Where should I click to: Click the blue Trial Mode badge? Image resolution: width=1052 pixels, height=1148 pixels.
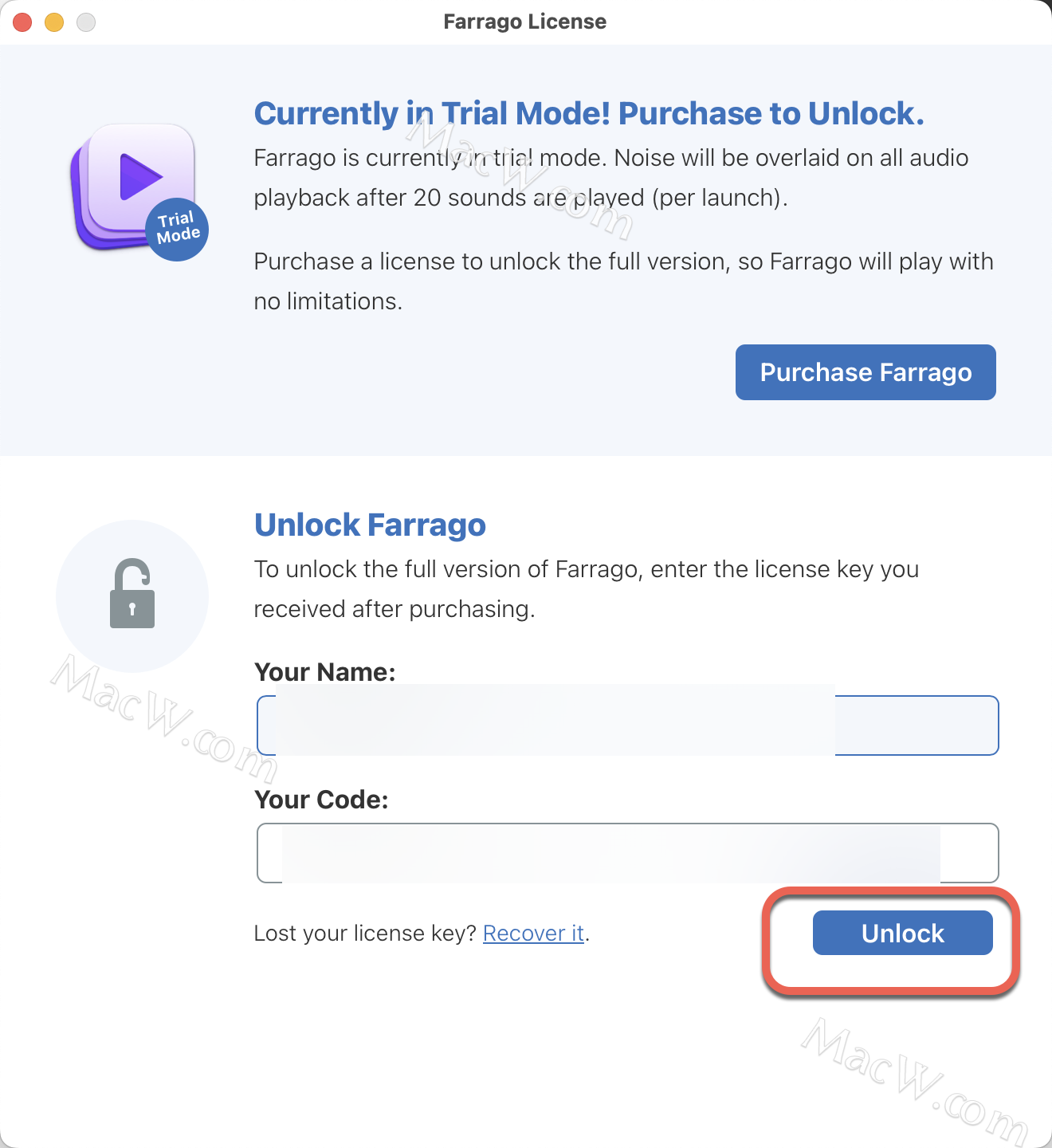178,229
